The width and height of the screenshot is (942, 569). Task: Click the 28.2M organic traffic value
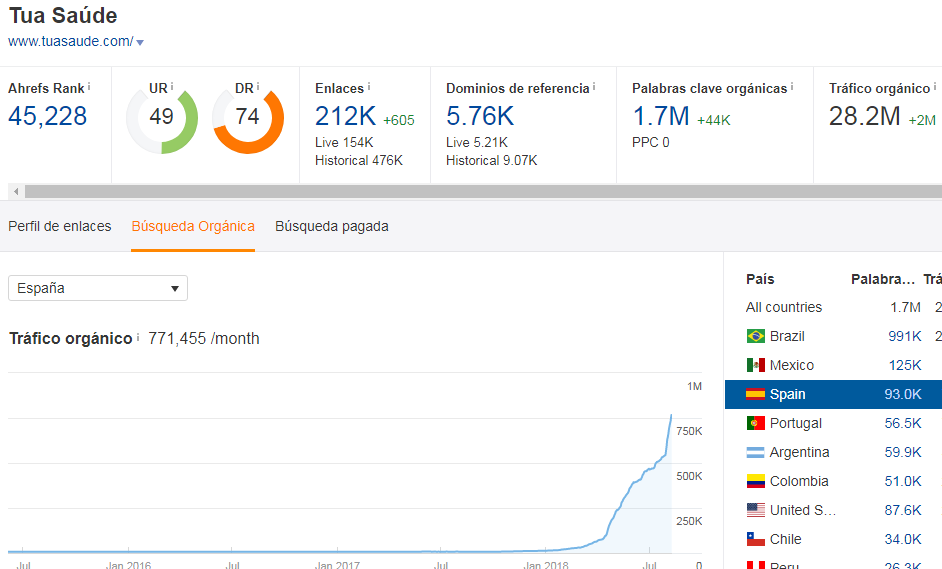coord(865,117)
